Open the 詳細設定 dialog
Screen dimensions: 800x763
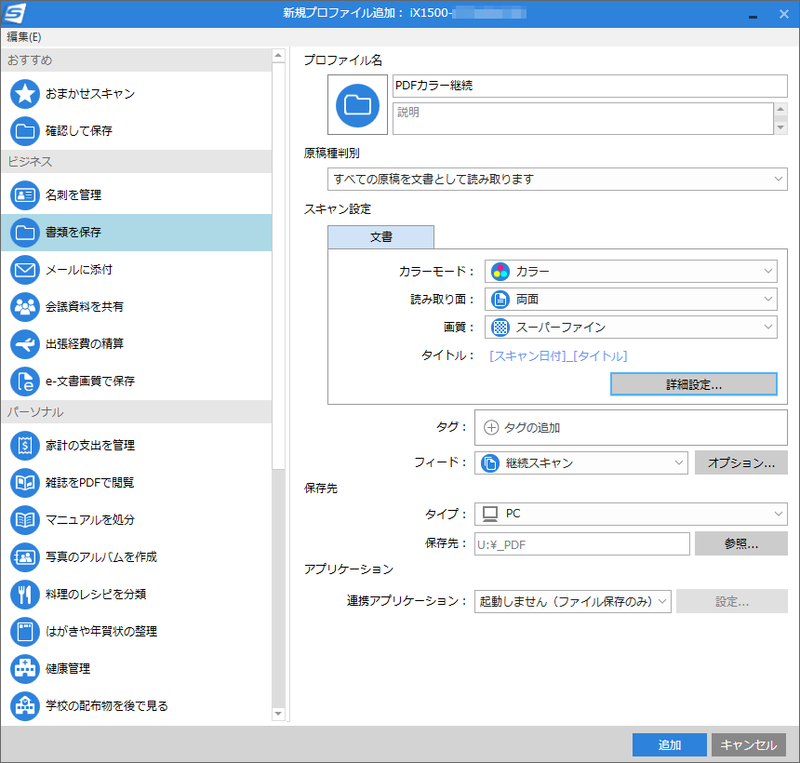693,384
